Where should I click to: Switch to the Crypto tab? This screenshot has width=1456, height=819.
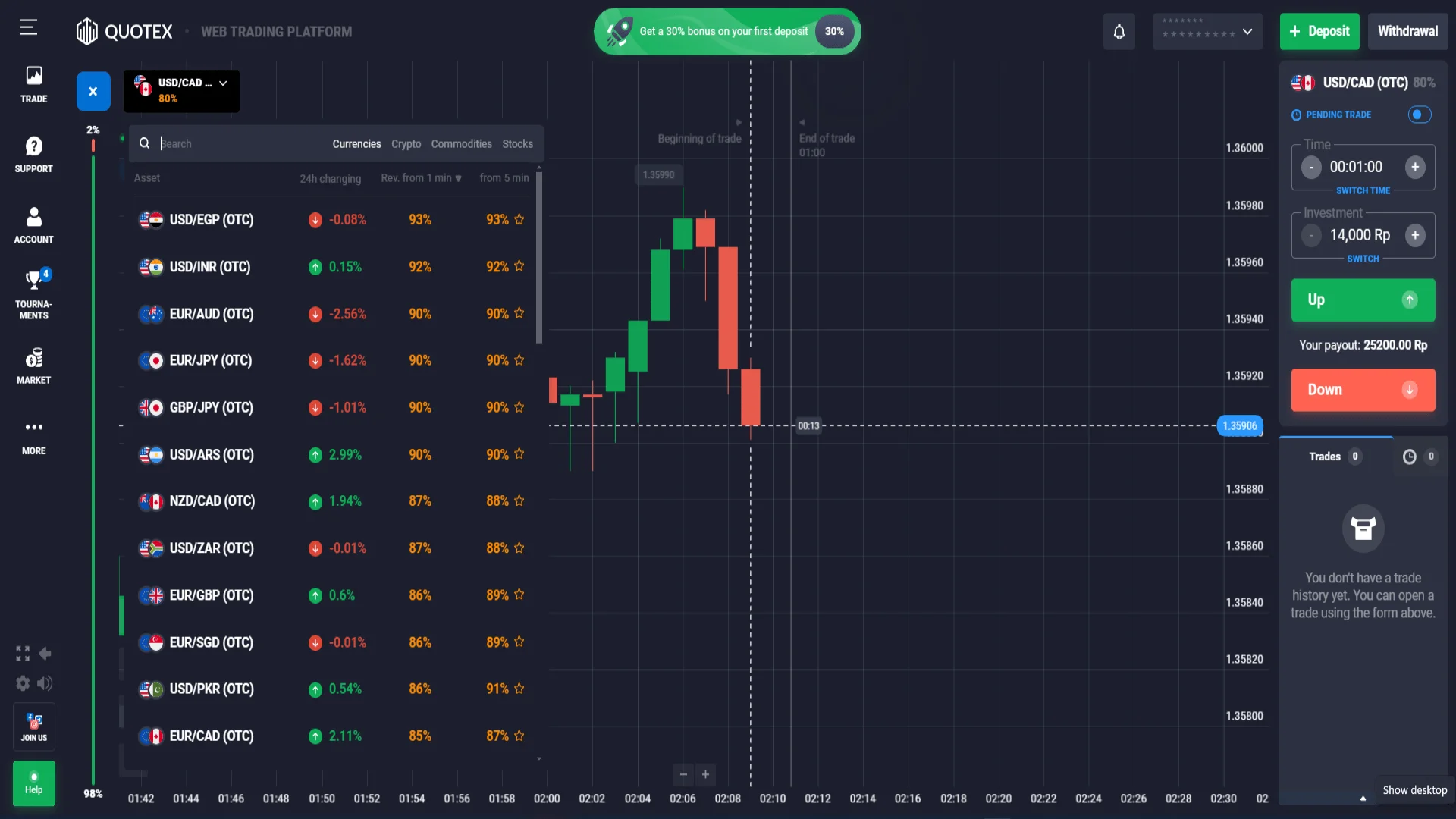tap(406, 144)
